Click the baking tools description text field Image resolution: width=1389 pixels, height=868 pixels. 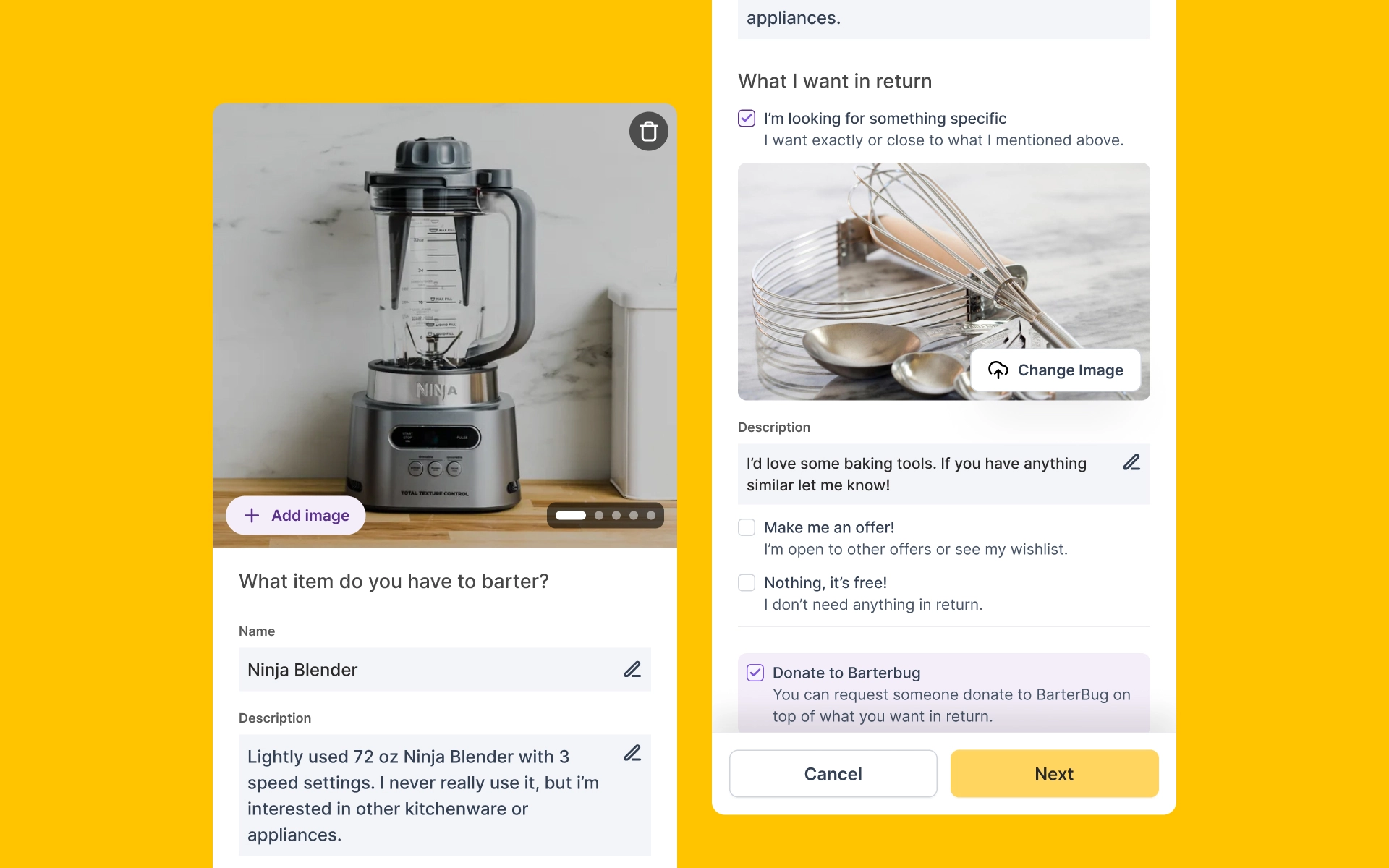point(944,475)
